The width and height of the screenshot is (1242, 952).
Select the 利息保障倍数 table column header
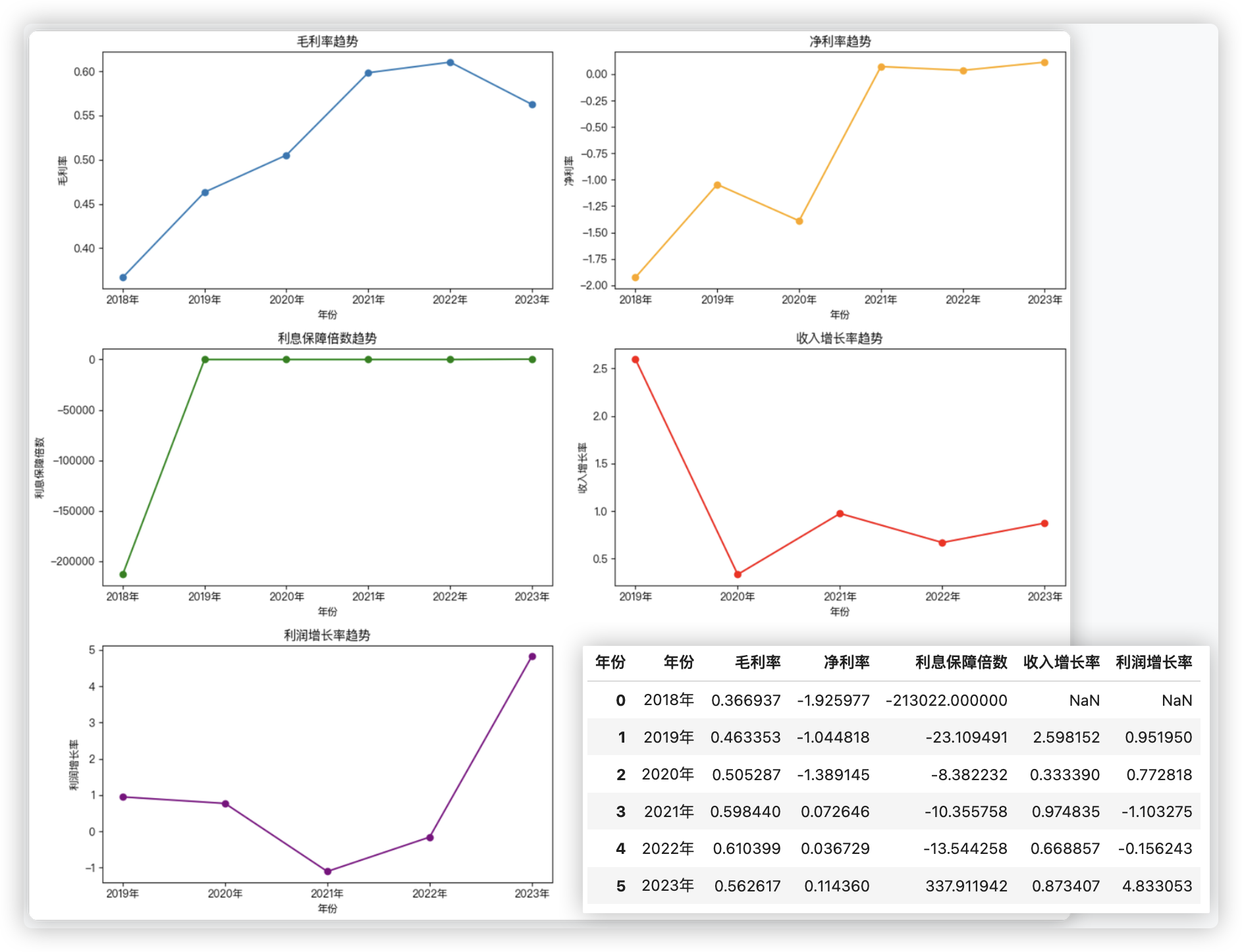(x=961, y=662)
